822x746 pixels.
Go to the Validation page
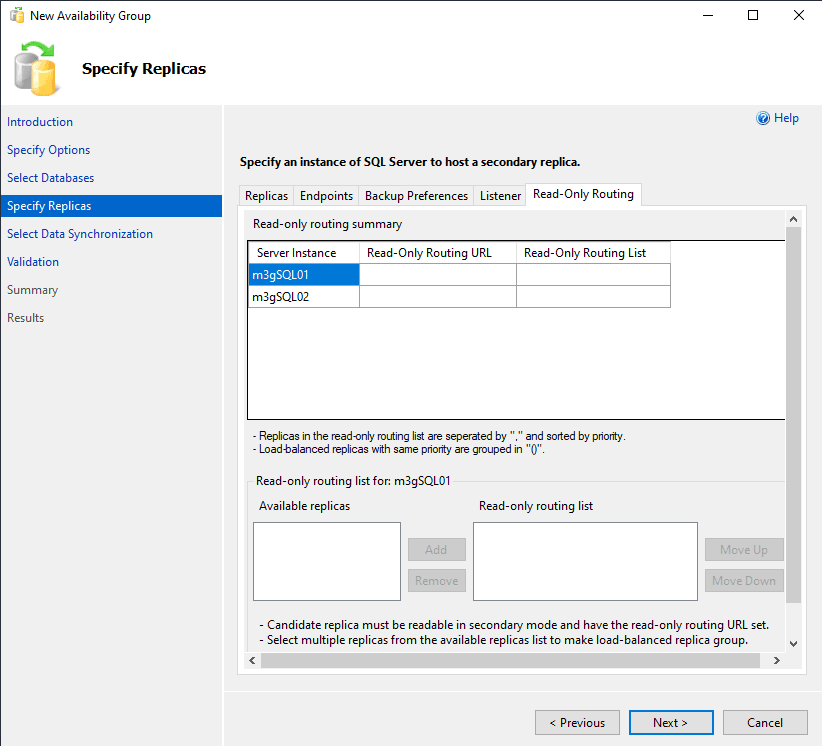click(x=33, y=262)
